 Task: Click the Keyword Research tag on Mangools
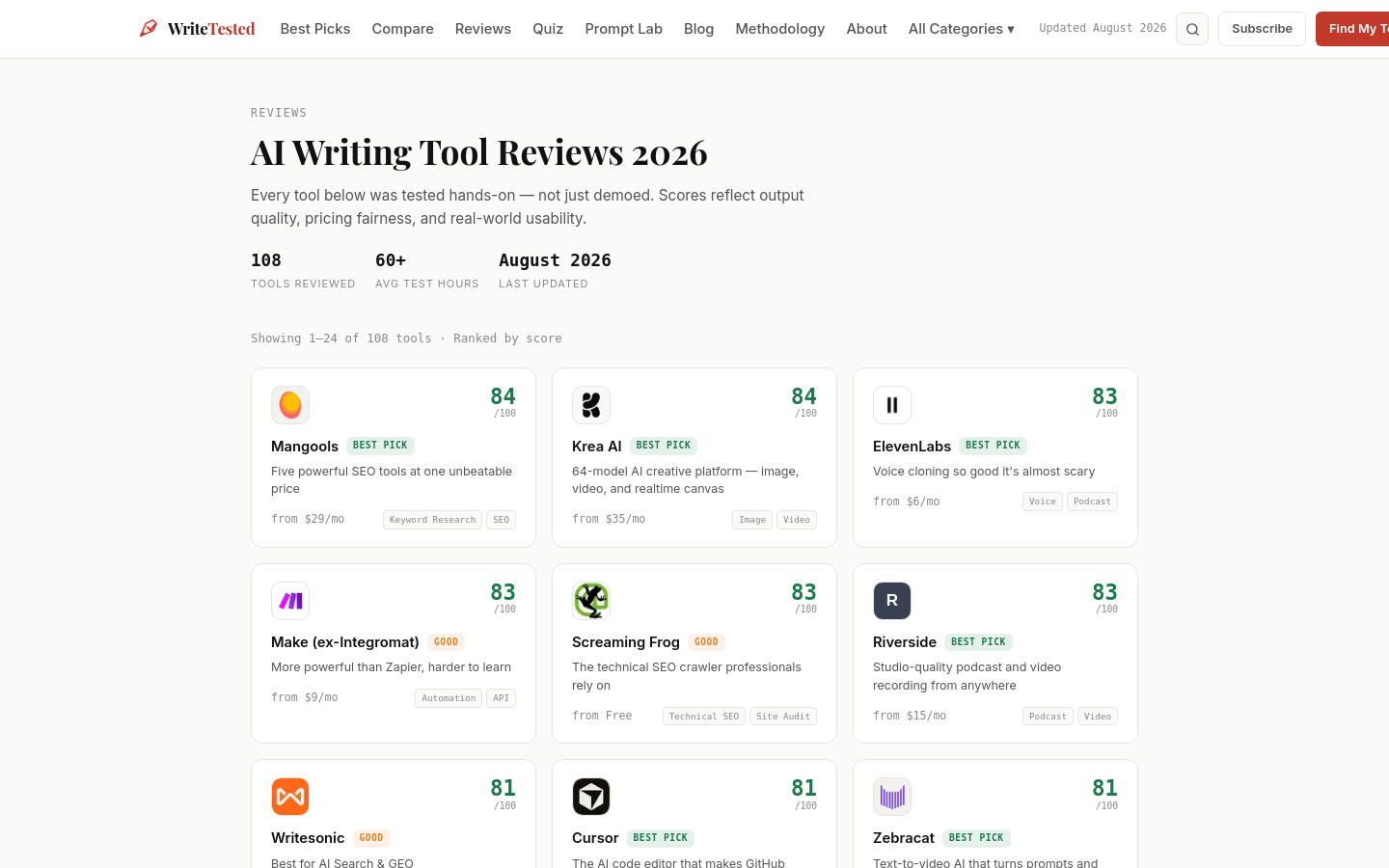pos(432,520)
